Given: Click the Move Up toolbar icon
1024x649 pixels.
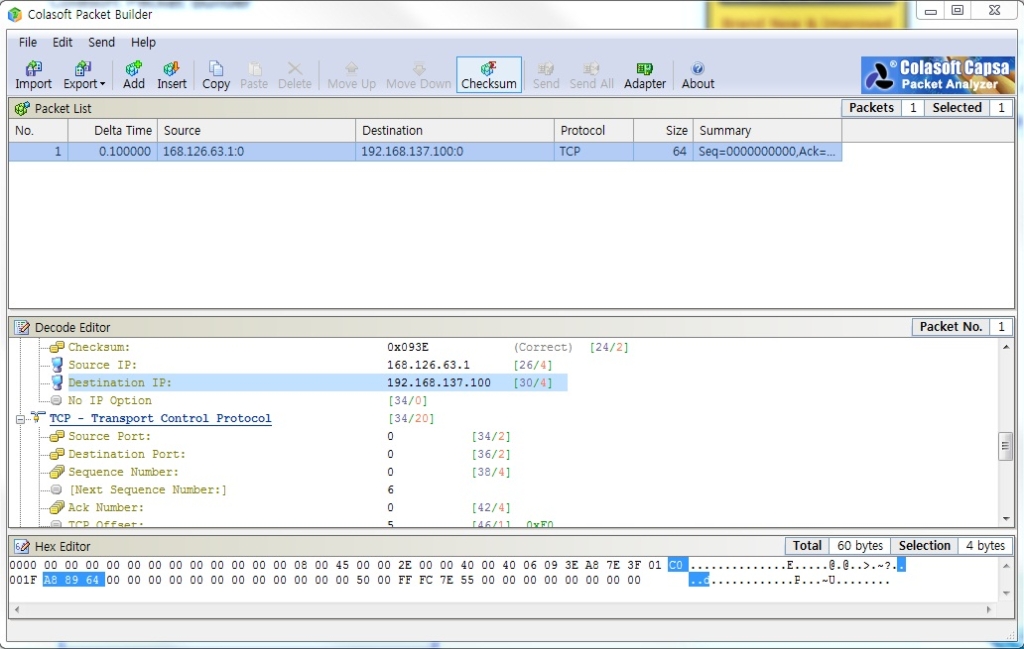Looking at the screenshot, I should (351, 75).
